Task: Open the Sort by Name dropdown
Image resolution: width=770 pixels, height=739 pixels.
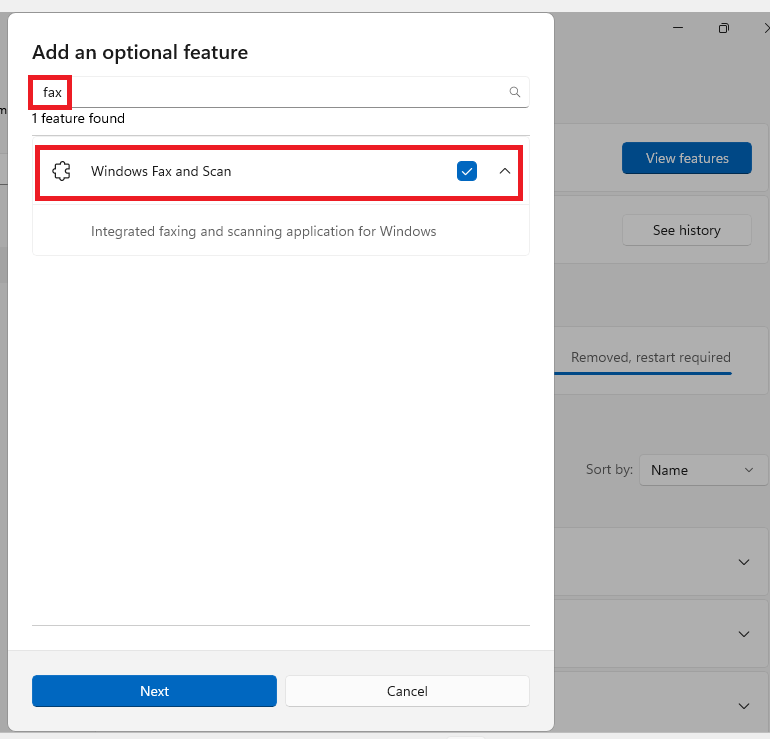Action: [x=702, y=470]
